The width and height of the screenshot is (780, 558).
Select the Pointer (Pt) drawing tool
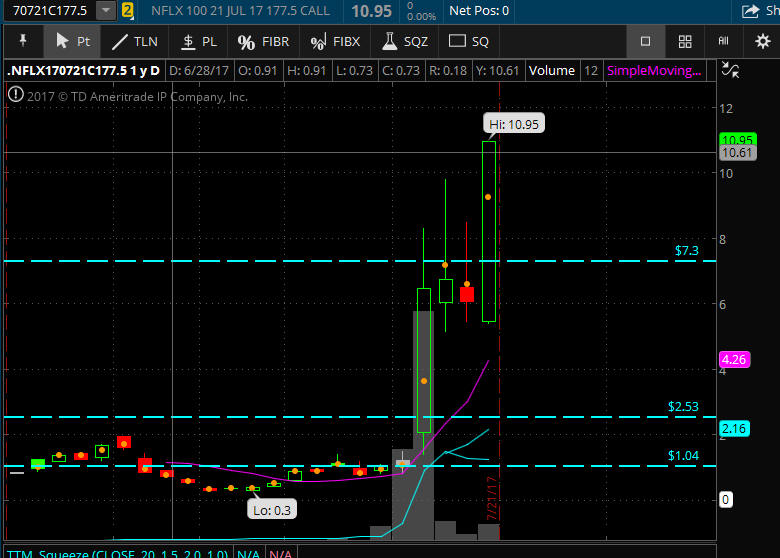click(72, 42)
